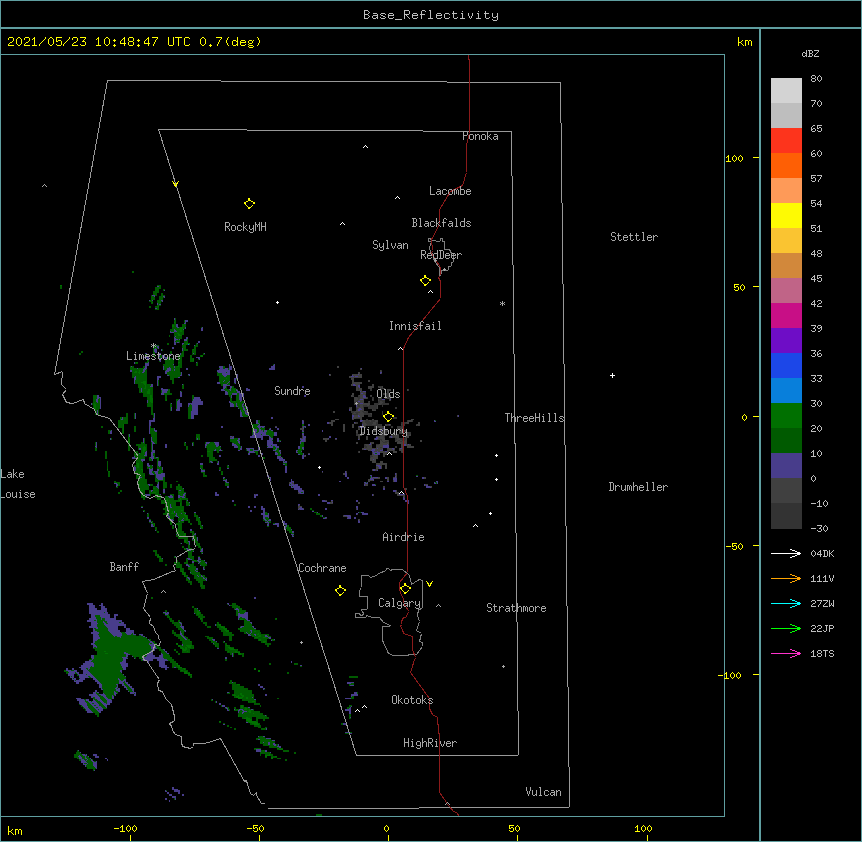Click the Cochrane town label
Screen dimensions: 862x842
pyautogui.click(x=322, y=568)
